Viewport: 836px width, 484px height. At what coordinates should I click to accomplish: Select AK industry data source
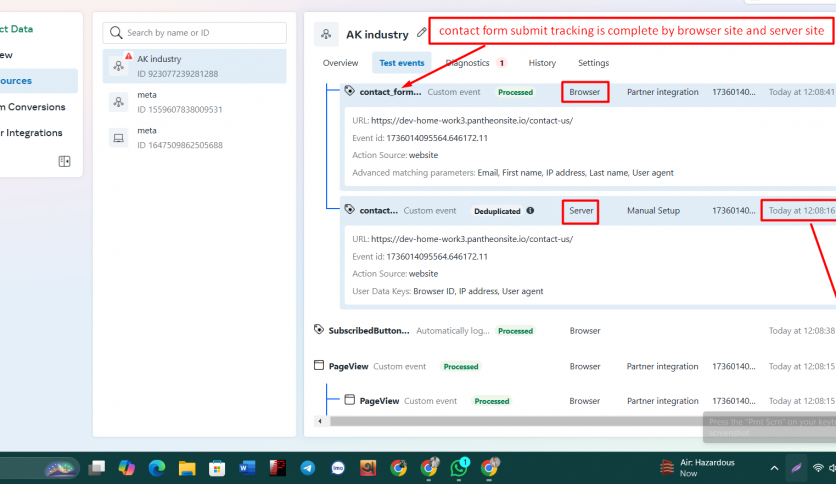(x=195, y=66)
